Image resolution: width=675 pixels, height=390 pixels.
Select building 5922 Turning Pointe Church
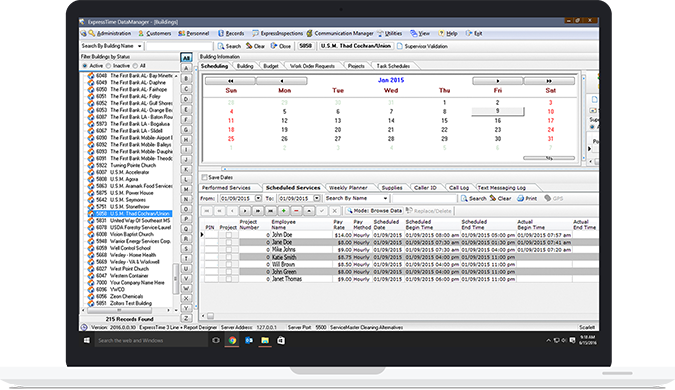(126, 165)
